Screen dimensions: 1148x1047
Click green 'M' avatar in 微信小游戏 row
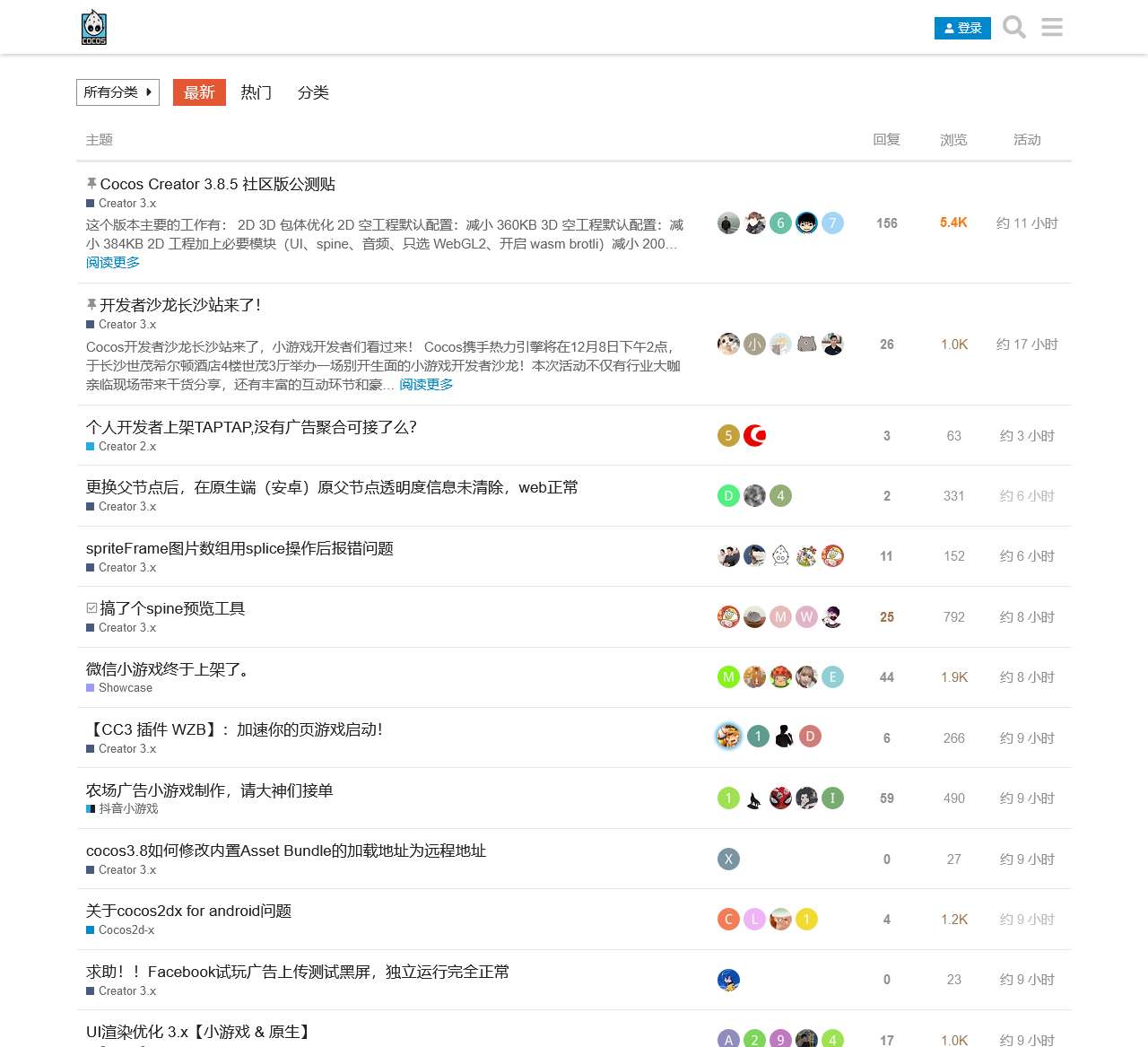728,677
